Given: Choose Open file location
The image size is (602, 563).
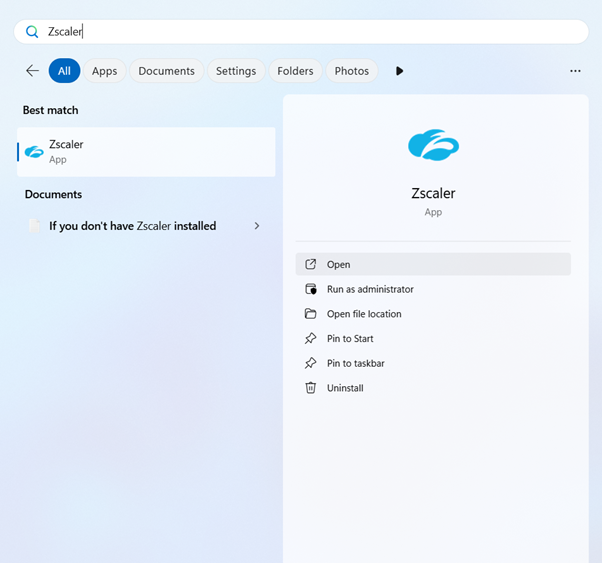Looking at the screenshot, I should 433,314.
